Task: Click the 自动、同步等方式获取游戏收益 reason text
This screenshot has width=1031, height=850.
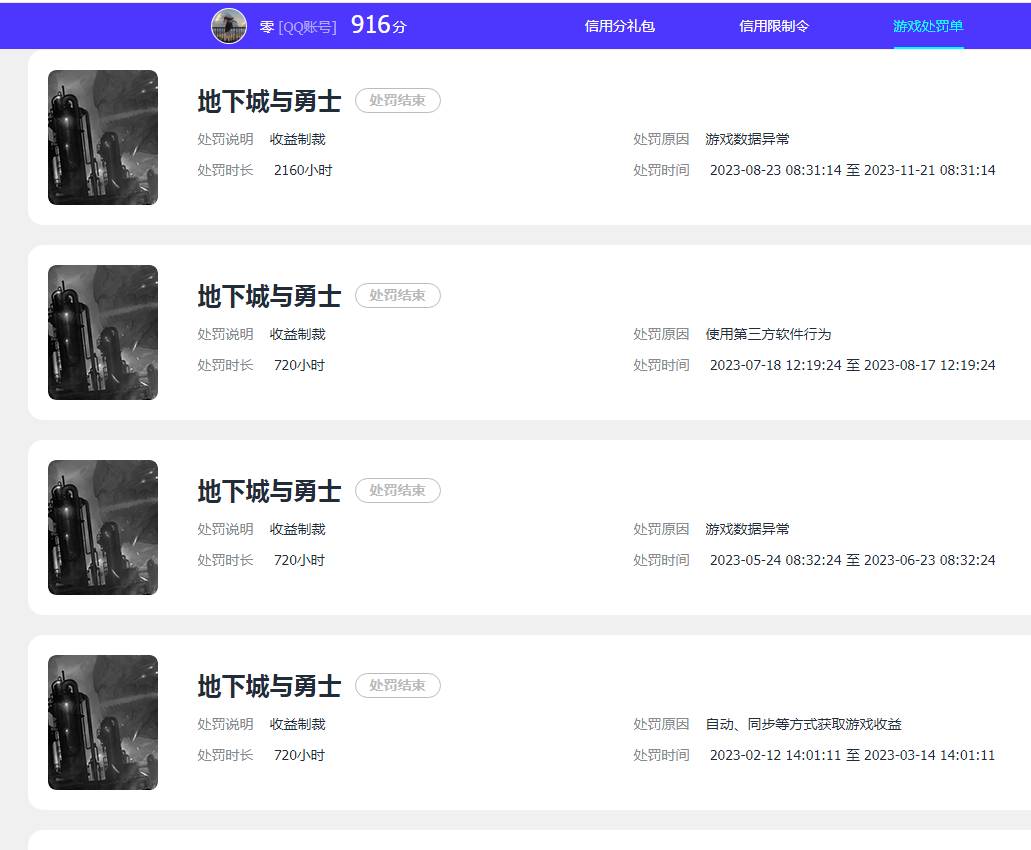Action: click(803, 724)
